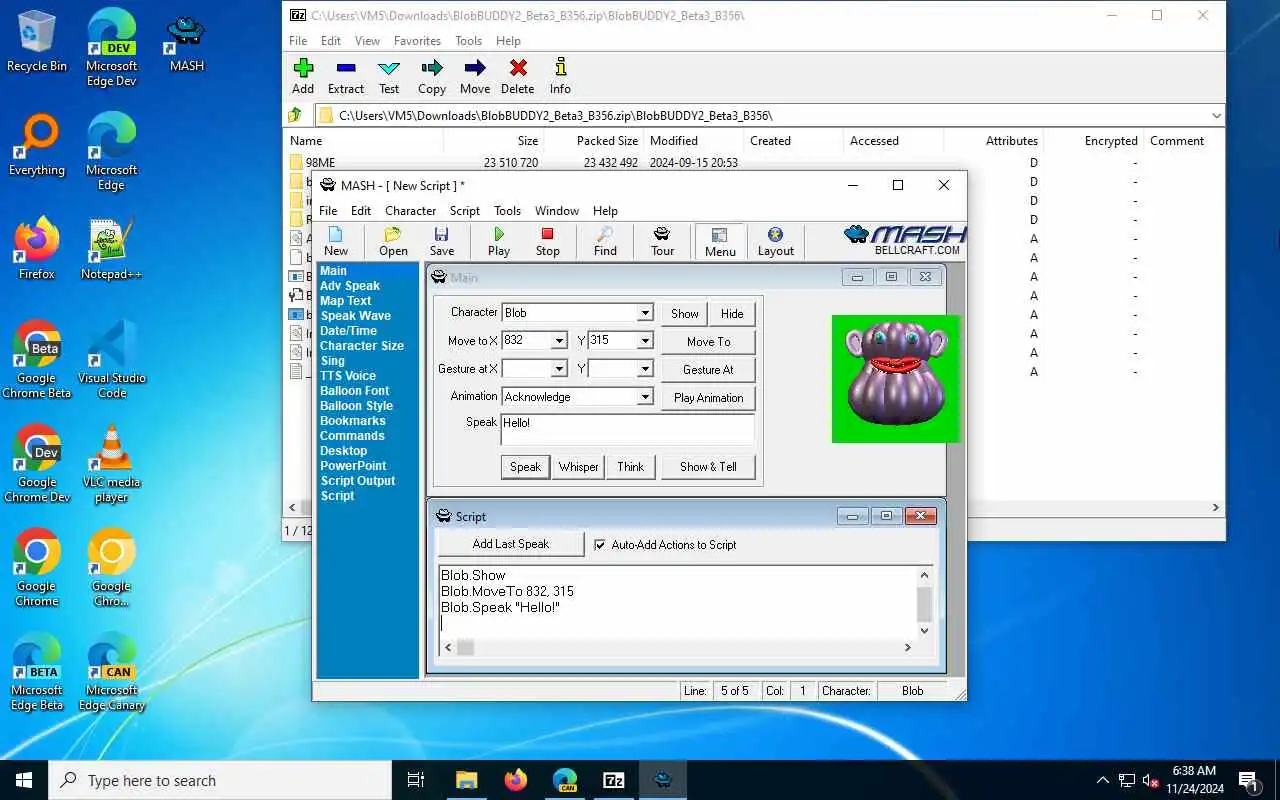
Task: Select the 98ME folder row in 7-Zip
Action: tap(755, 162)
